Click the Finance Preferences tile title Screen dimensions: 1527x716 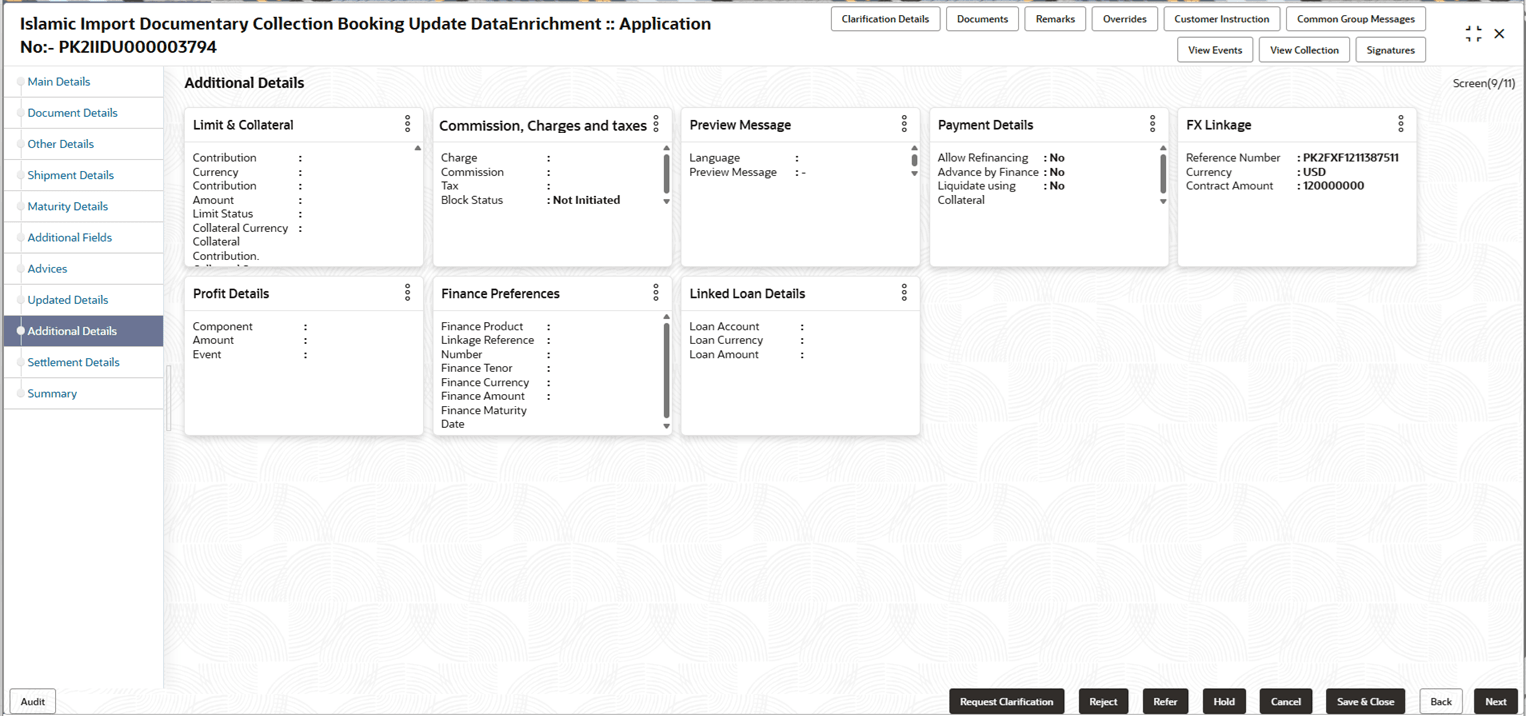(x=500, y=294)
